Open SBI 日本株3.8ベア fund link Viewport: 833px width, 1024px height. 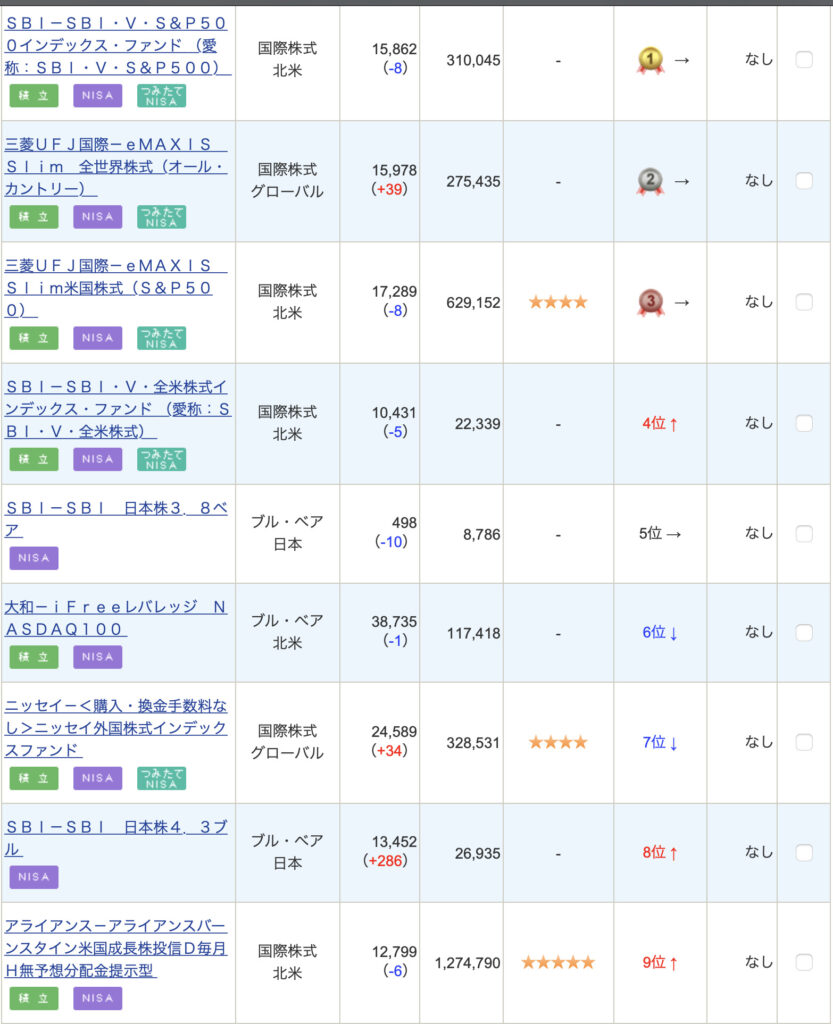(x=116, y=519)
